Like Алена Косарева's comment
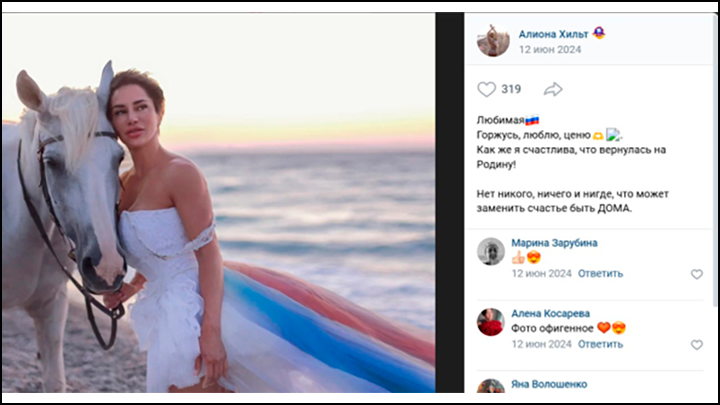 tap(697, 344)
